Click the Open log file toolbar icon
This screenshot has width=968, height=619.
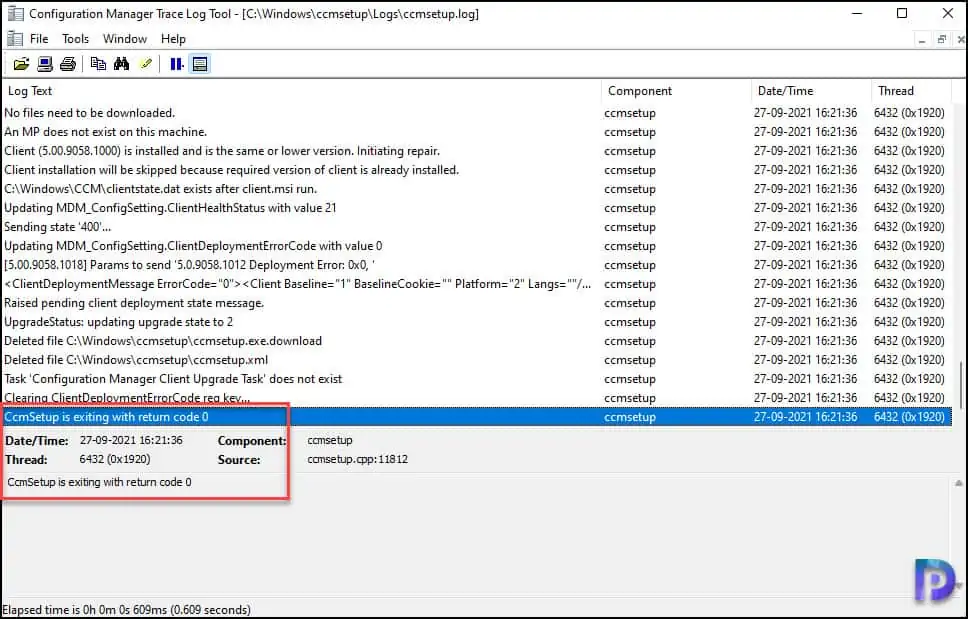pyautogui.click(x=21, y=64)
